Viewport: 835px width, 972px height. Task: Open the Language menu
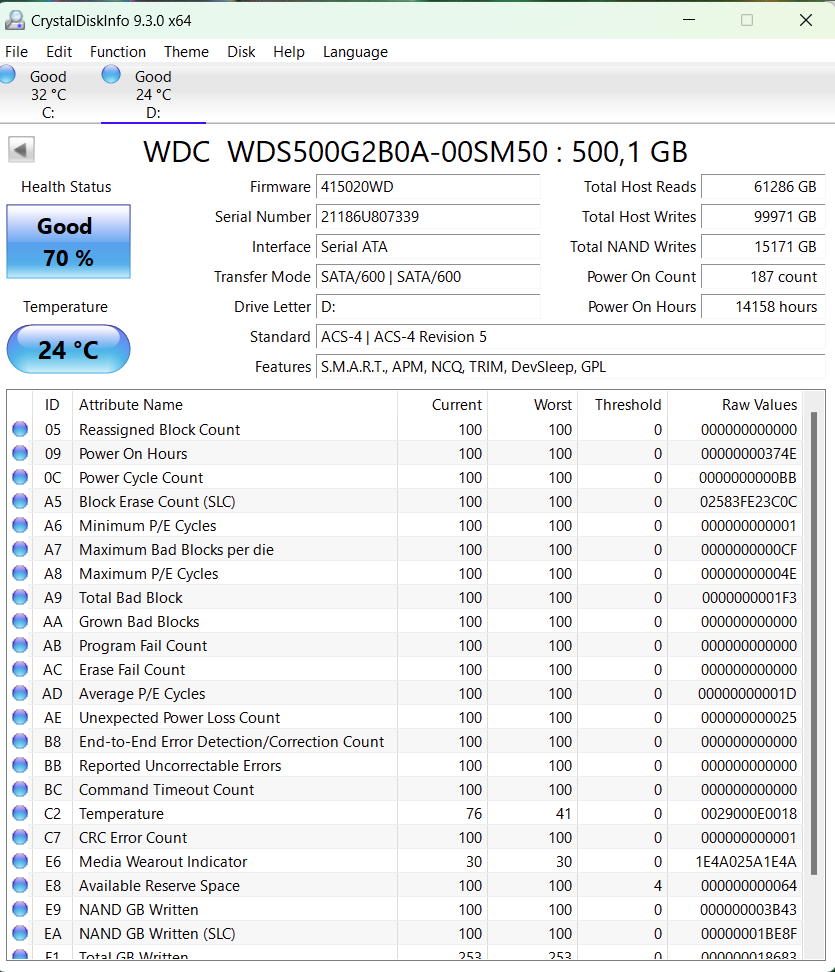click(355, 52)
